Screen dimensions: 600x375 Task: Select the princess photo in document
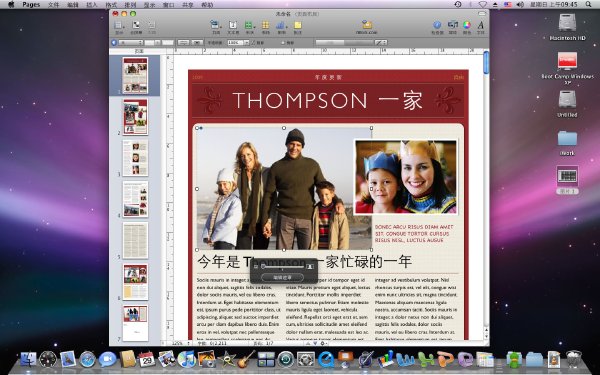[406, 177]
